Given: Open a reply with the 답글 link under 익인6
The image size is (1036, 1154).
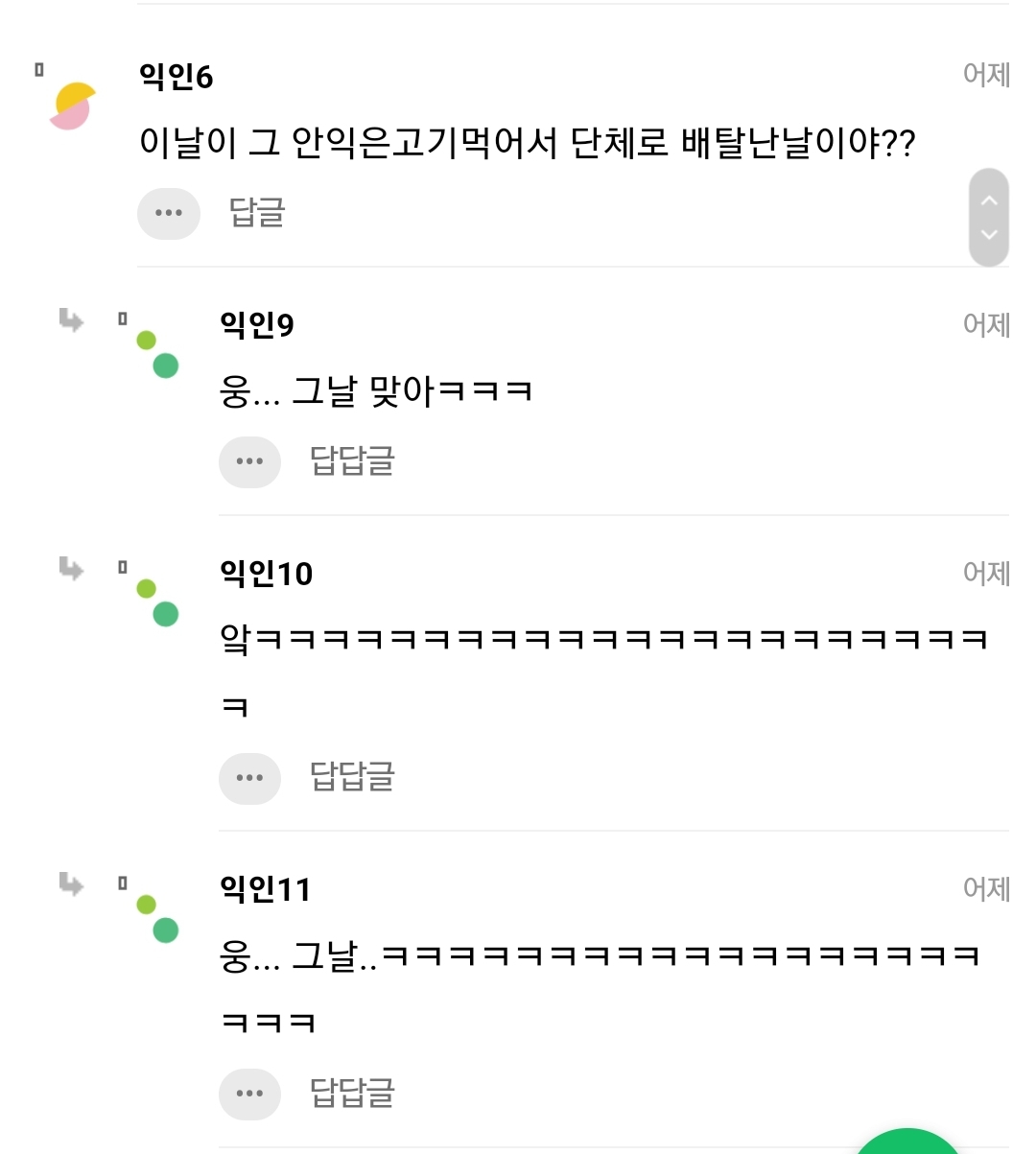Looking at the screenshot, I should [256, 214].
